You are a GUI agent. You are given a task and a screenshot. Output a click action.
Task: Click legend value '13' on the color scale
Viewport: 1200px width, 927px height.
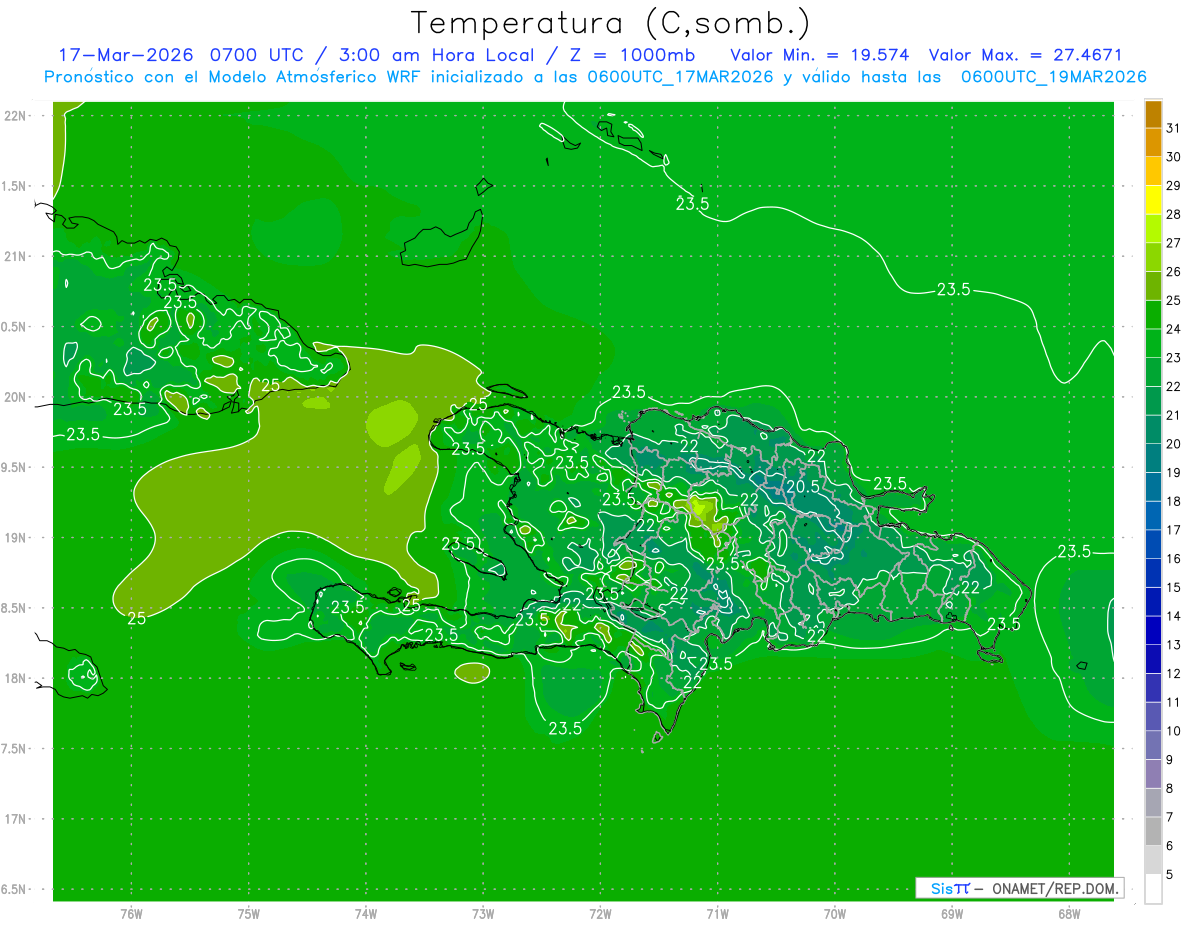[1174, 645]
